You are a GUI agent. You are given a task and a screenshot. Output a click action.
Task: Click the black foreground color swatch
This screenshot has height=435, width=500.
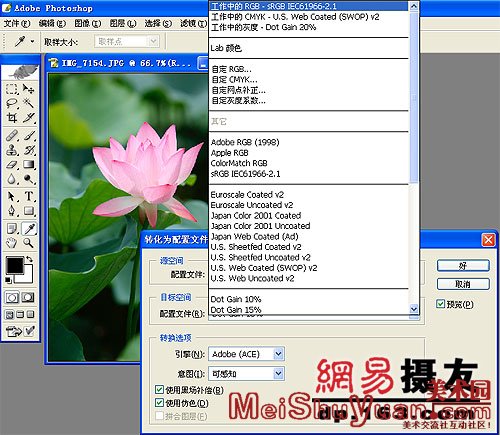[x=15, y=265]
